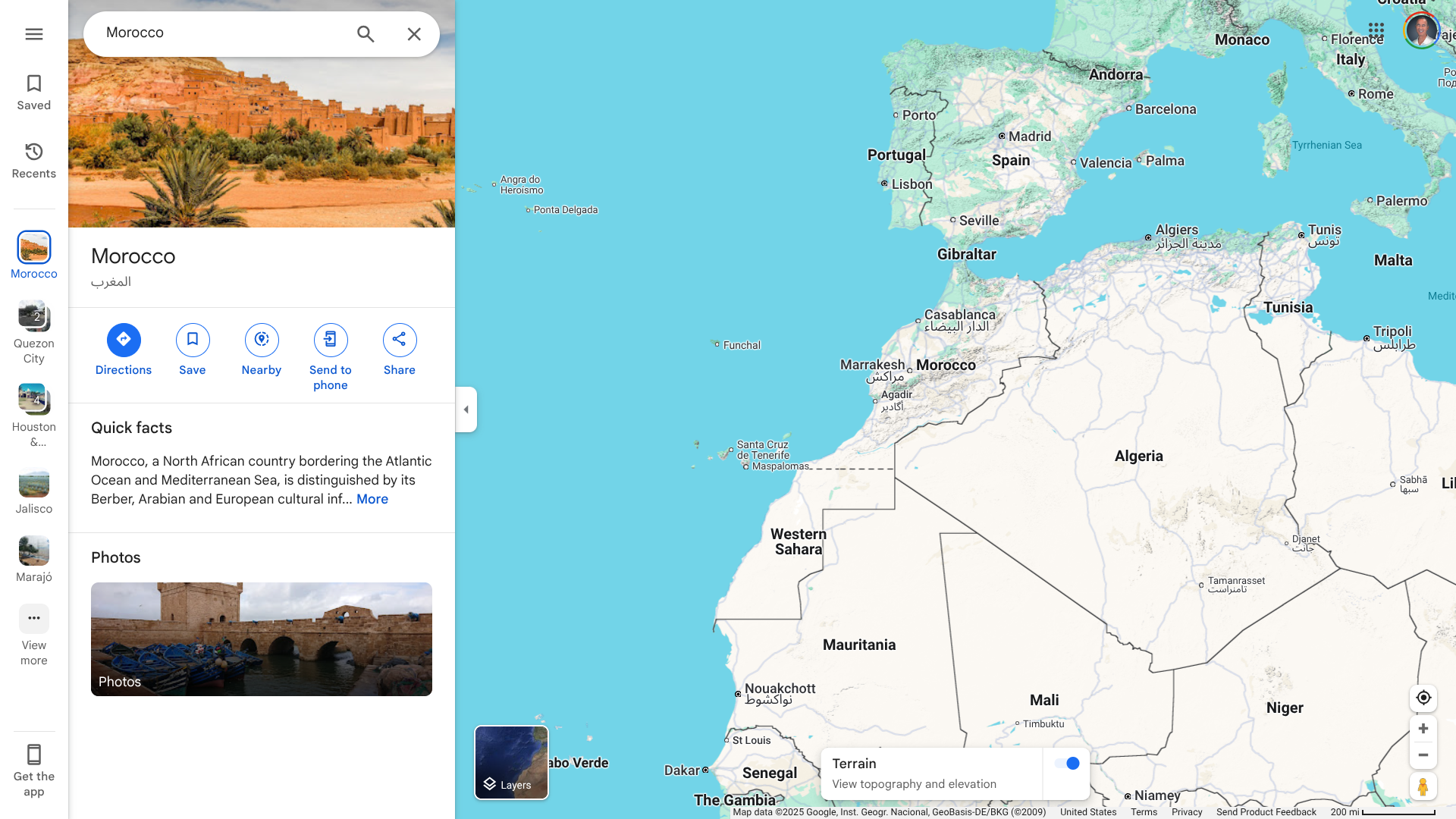Select Quezon City recent item
Image resolution: width=1456 pixels, height=819 pixels.
click(x=34, y=332)
